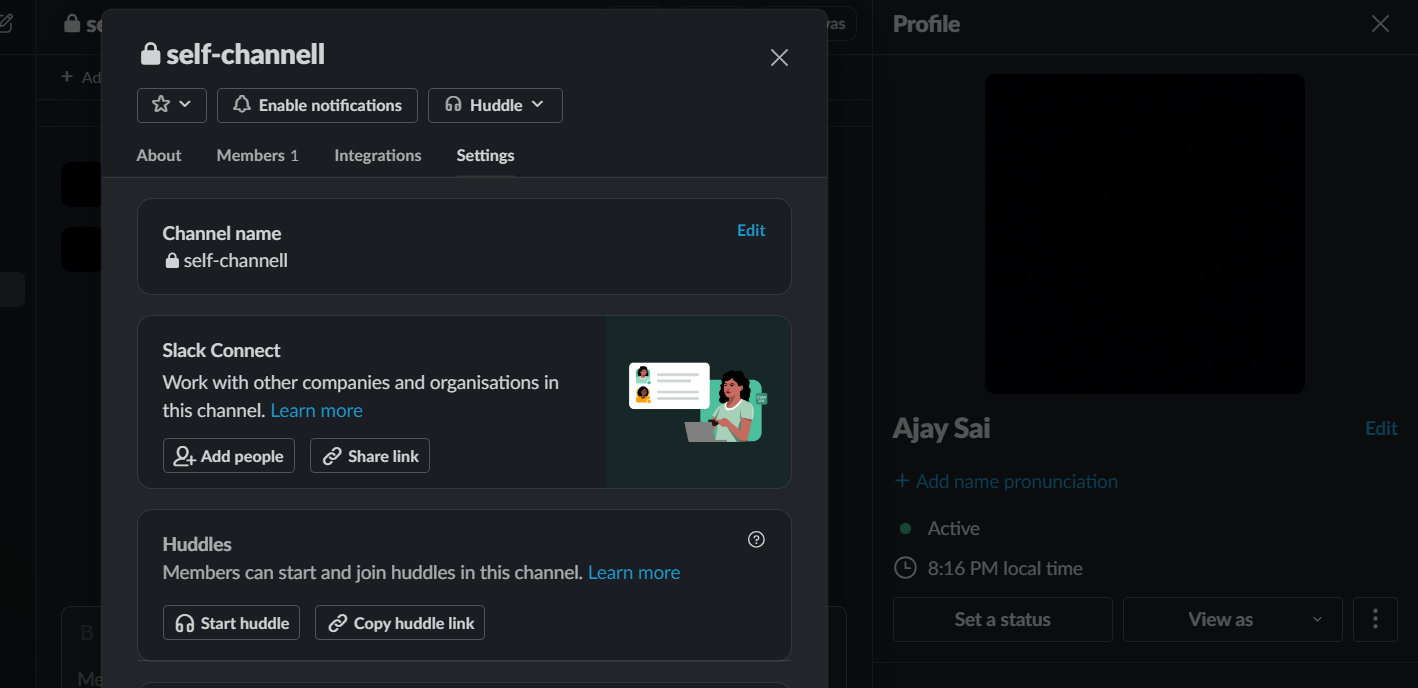
Task: Open the profile more actions menu
Action: point(1375,620)
